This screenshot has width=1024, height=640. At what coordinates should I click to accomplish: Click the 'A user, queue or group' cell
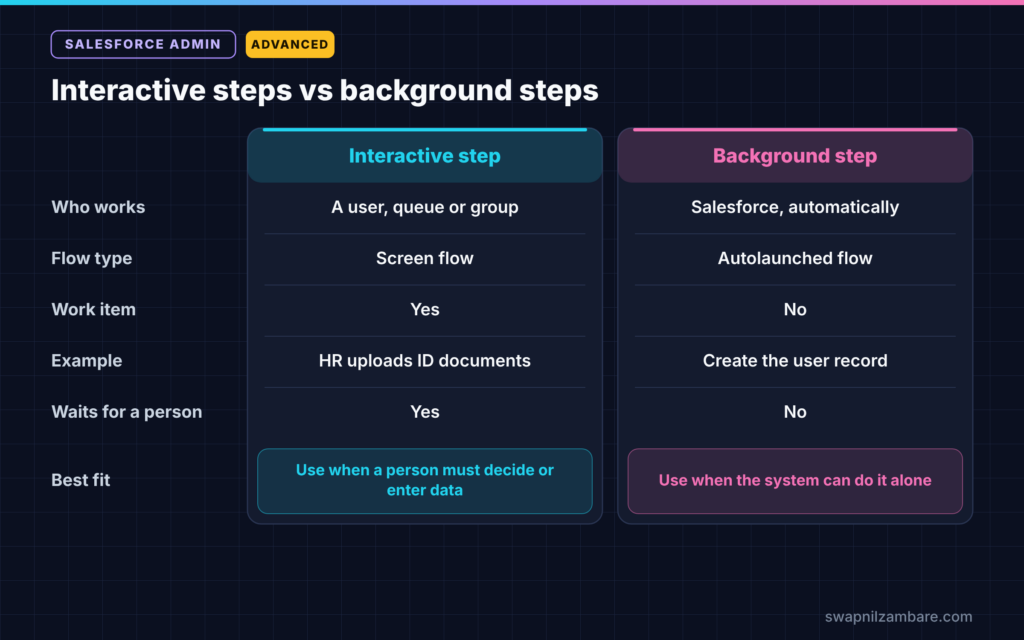coord(424,207)
